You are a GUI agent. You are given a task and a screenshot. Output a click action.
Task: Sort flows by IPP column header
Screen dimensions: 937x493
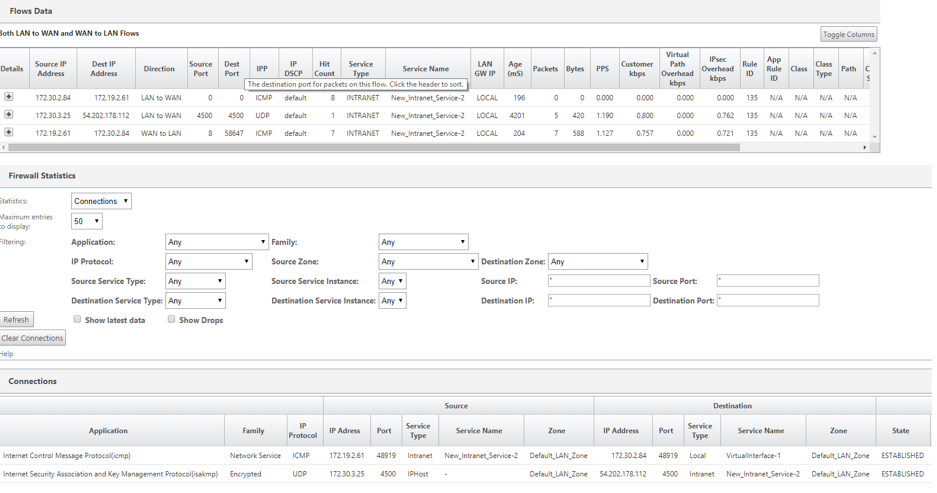[x=262, y=69]
